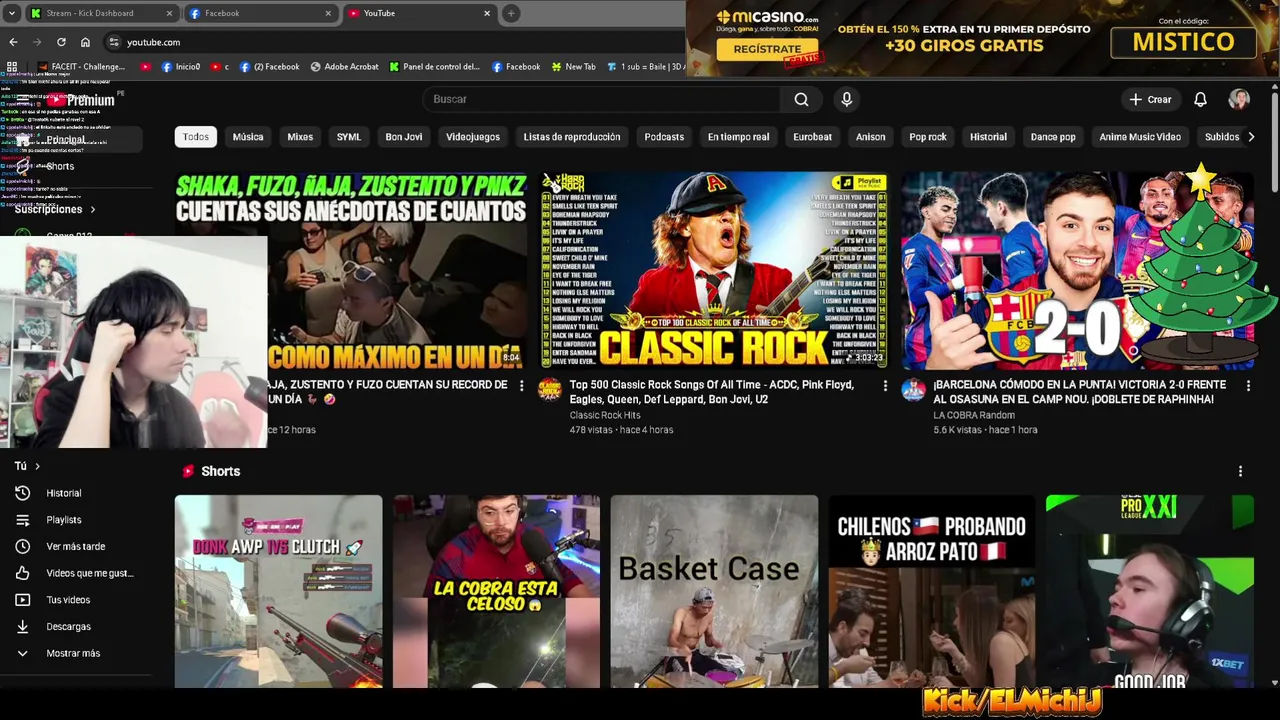Image resolution: width=1280 pixels, height=720 pixels.
Task: Select the Todos filter chip
Action: coord(196,137)
